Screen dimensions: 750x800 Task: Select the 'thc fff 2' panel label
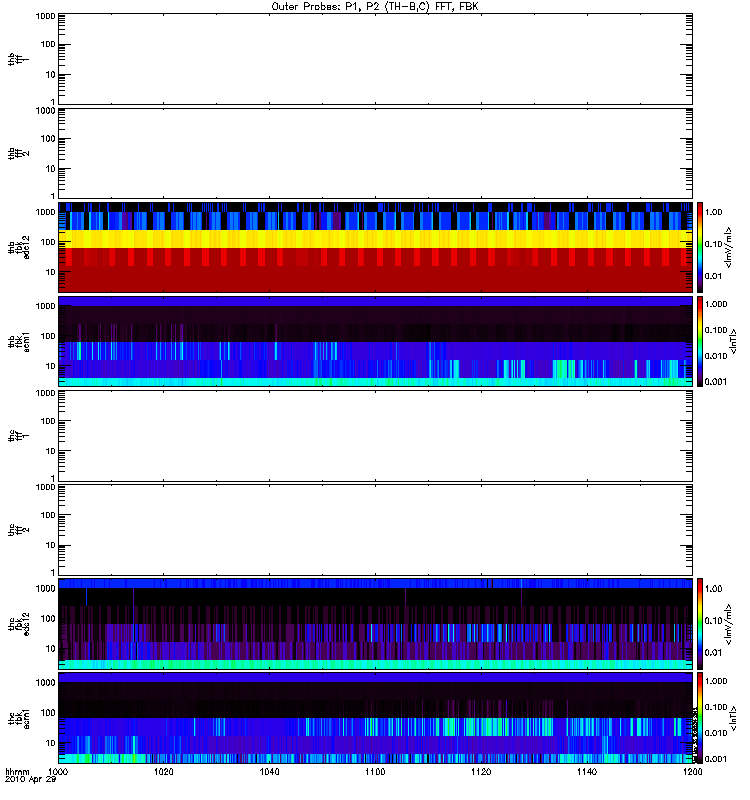click(18, 530)
